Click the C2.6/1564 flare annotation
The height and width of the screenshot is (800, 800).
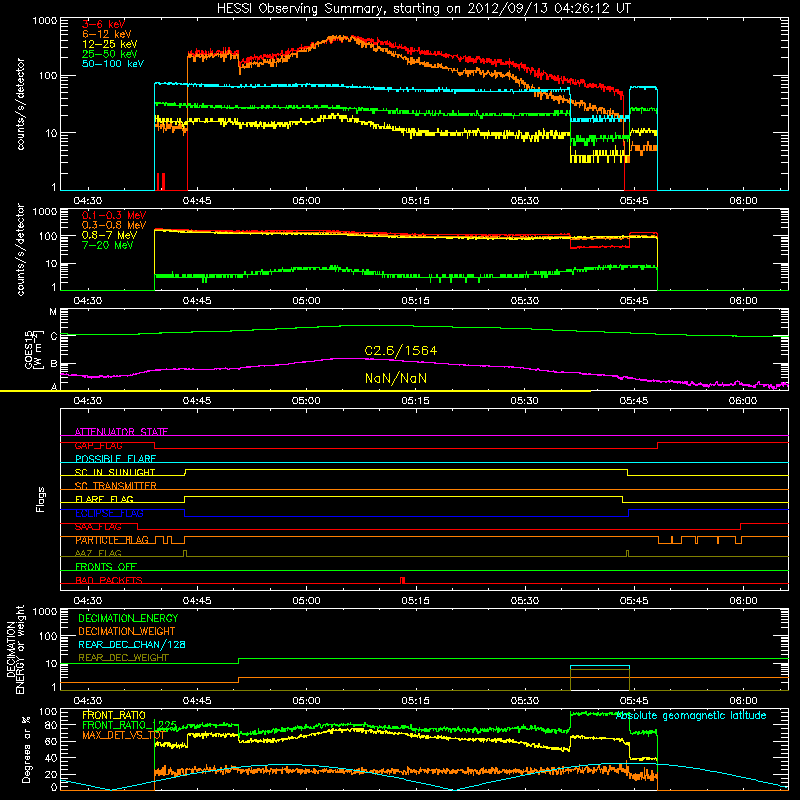point(401,351)
